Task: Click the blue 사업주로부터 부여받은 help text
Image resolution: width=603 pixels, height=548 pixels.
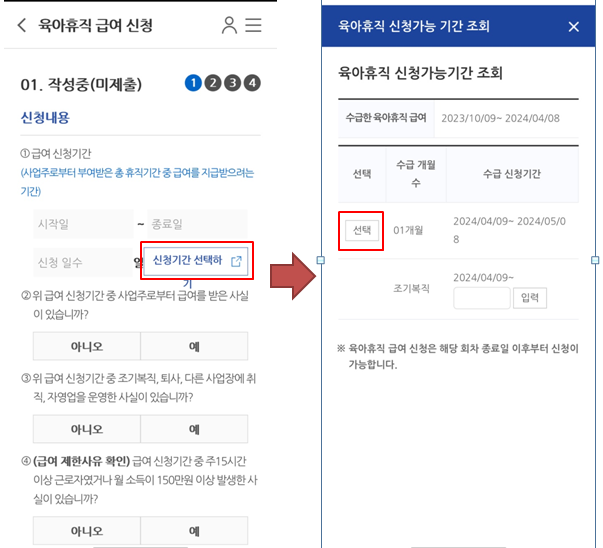Action: [x=137, y=182]
